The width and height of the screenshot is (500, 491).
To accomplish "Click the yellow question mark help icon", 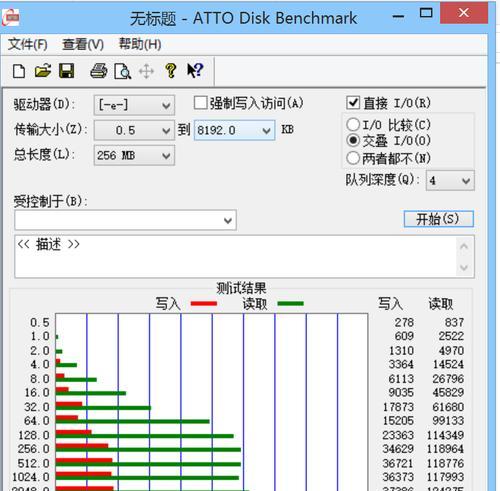I will tap(171, 71).
